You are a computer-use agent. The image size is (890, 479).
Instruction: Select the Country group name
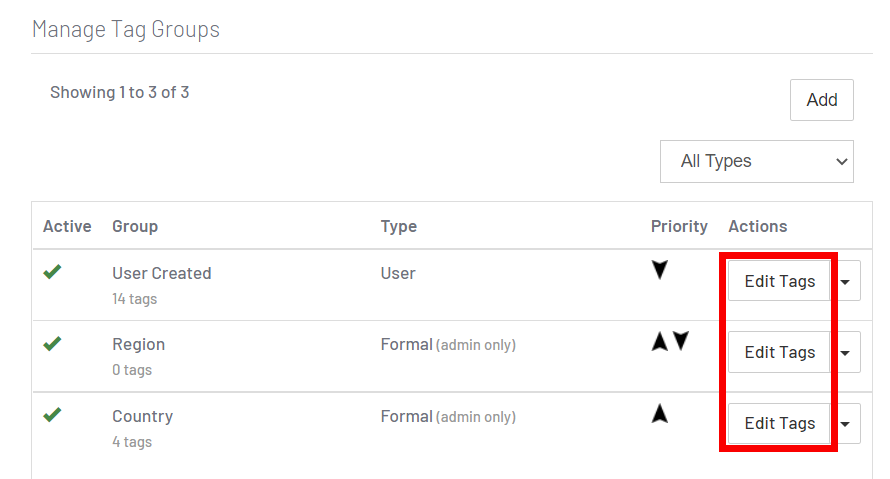[143, 416]
